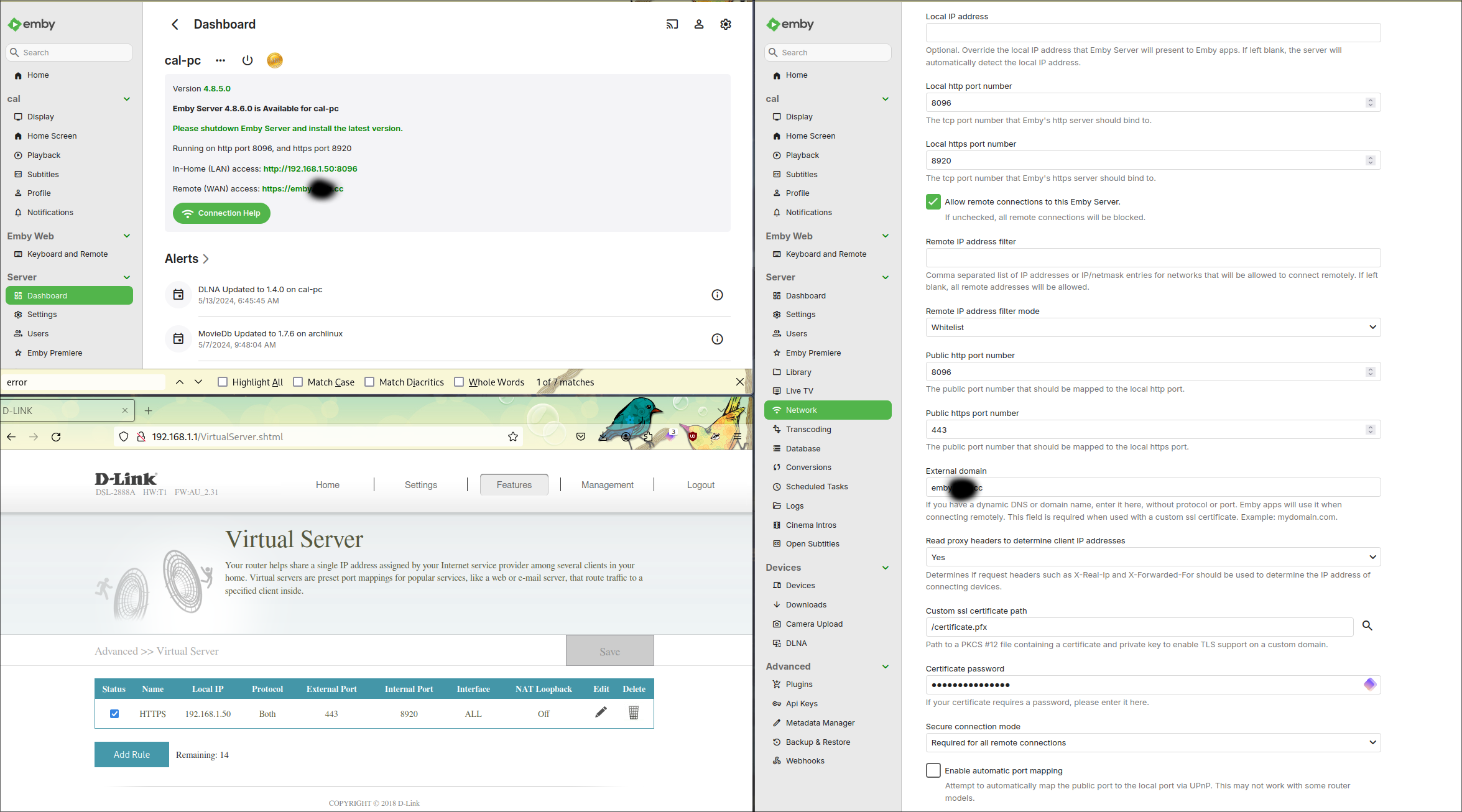Image resolution: width=1462 pixels, height=812 pixels.
Task: Expand the Alerts chevron heading
Action: pyautogui.click(x=206, y=259)
